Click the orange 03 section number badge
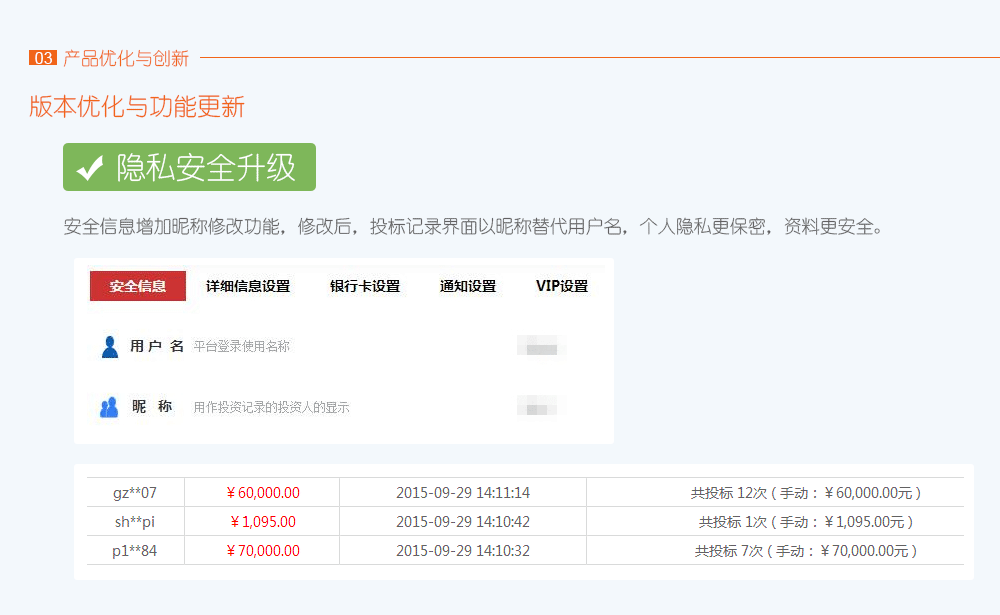This screenshot has height=615, width=1000. 43,58
